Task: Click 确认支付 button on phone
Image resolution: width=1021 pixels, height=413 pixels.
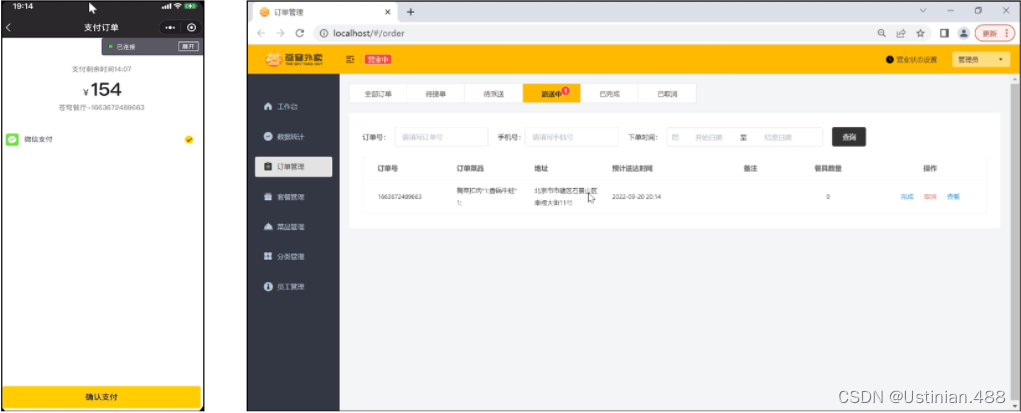Action: click(x=102, y=397)
